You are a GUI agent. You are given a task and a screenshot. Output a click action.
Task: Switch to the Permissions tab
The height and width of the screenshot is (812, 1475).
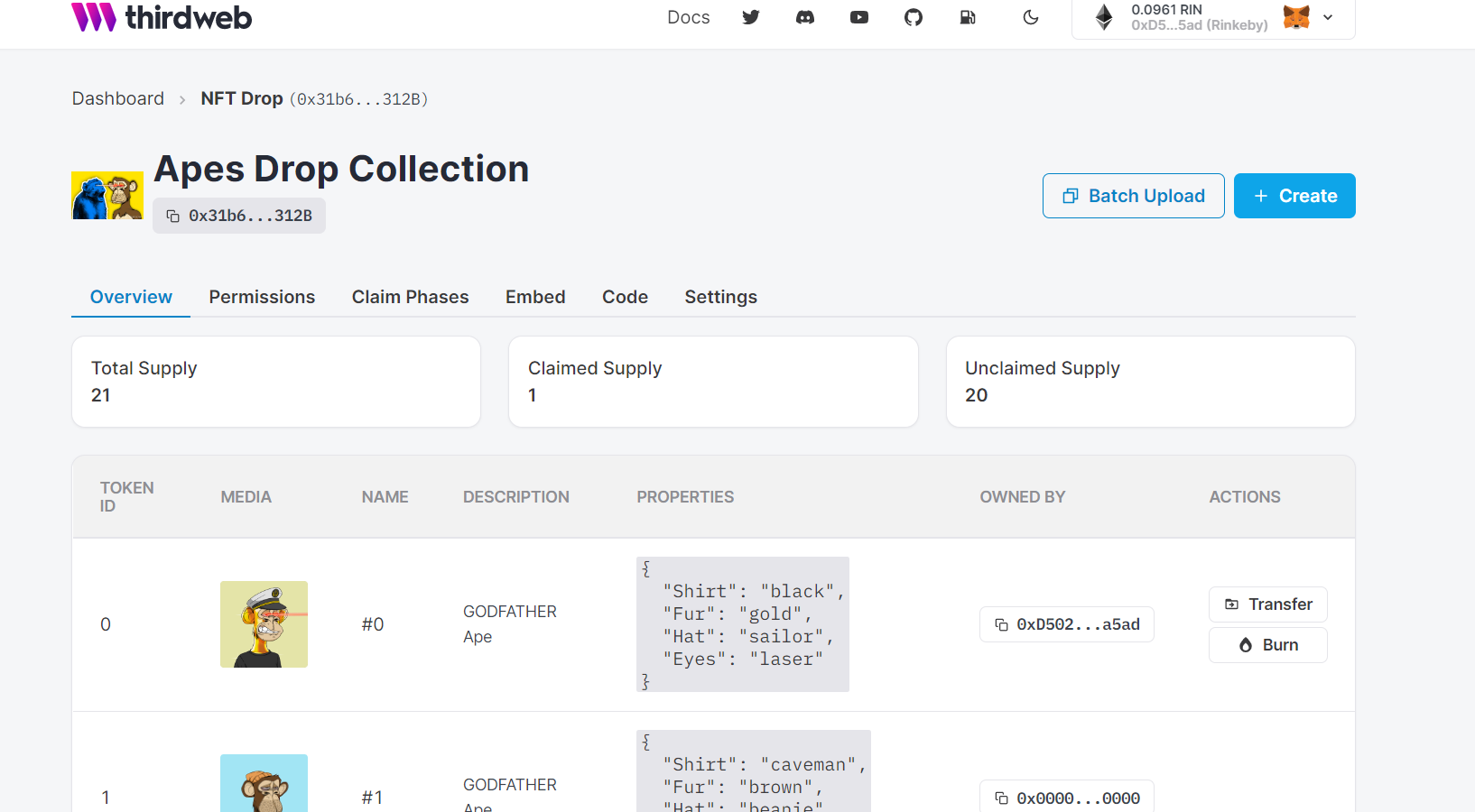point(262,297)
